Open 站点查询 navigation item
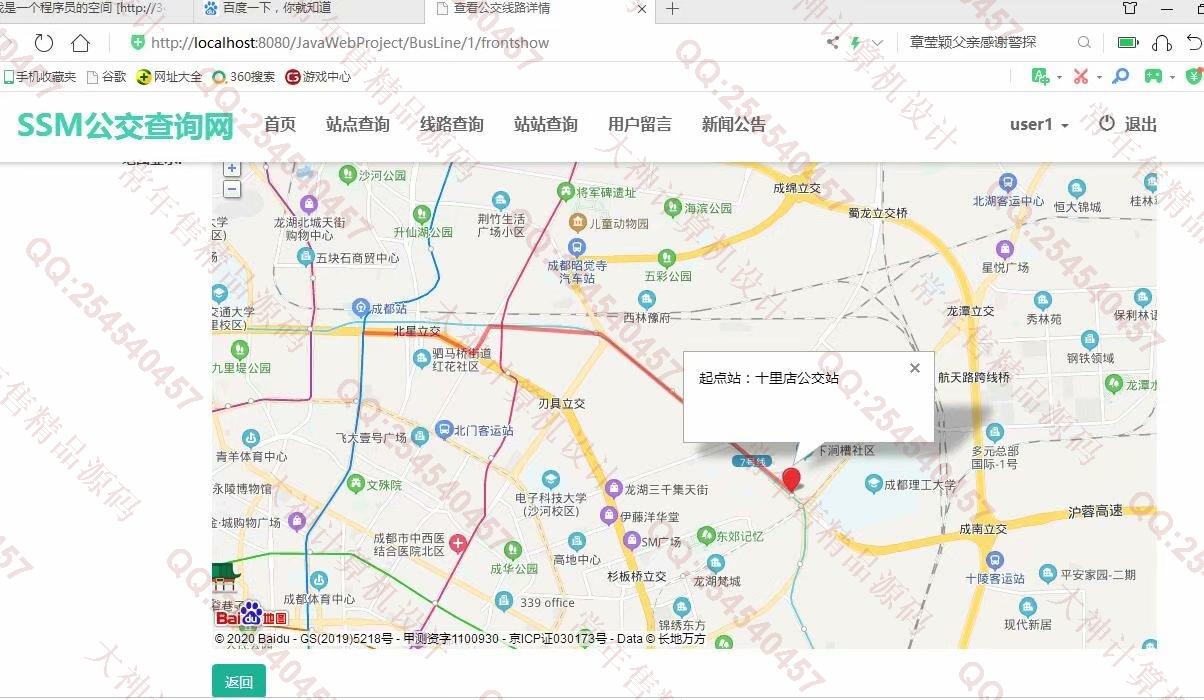Image resolution: width=1204 pixels, height=700 pixels. point(358,125)
